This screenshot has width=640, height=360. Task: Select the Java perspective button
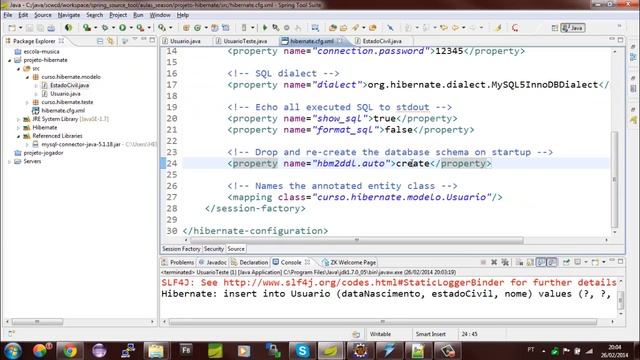pos(573,28)
